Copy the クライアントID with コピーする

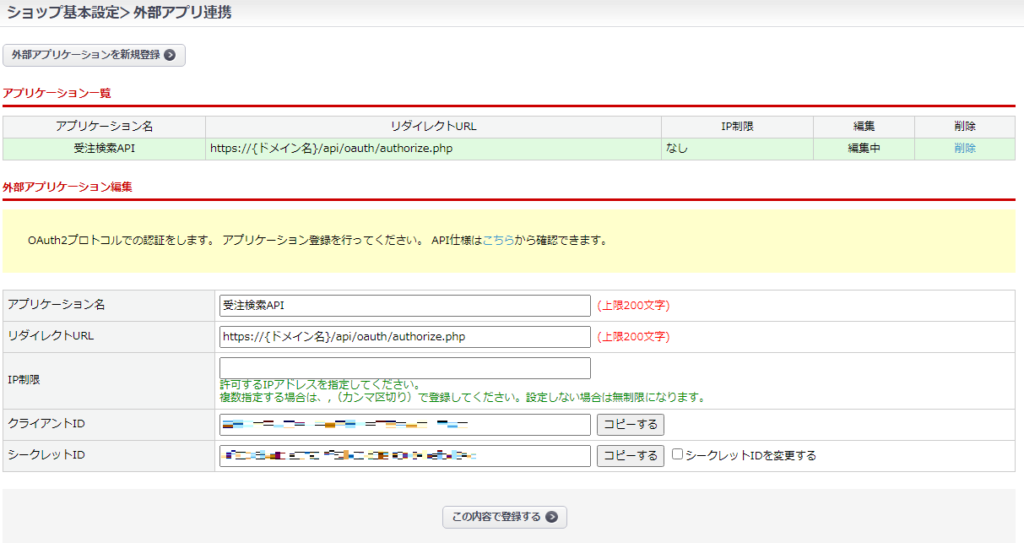(x=630, y=425)
